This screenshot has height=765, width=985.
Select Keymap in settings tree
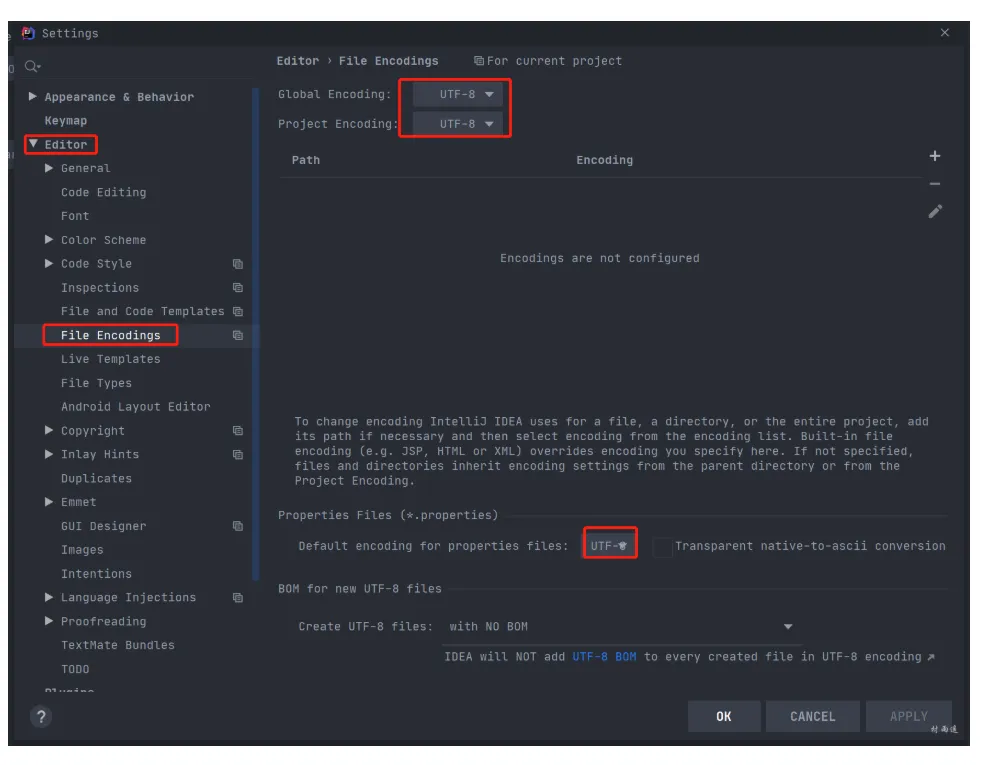pos(65,121)
